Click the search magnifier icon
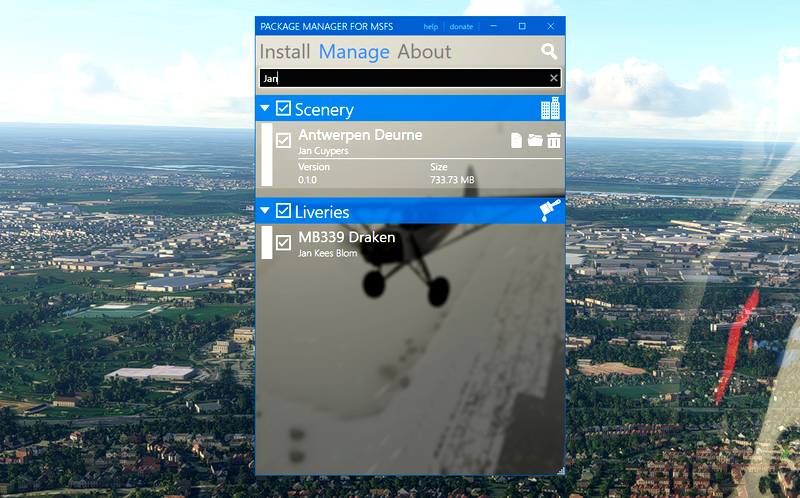 [549, 52]
